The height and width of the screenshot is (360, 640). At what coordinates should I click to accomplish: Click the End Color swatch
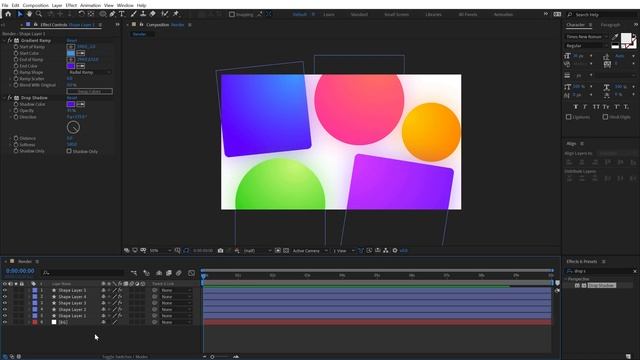pyautogui.click(x=71, y=66)
